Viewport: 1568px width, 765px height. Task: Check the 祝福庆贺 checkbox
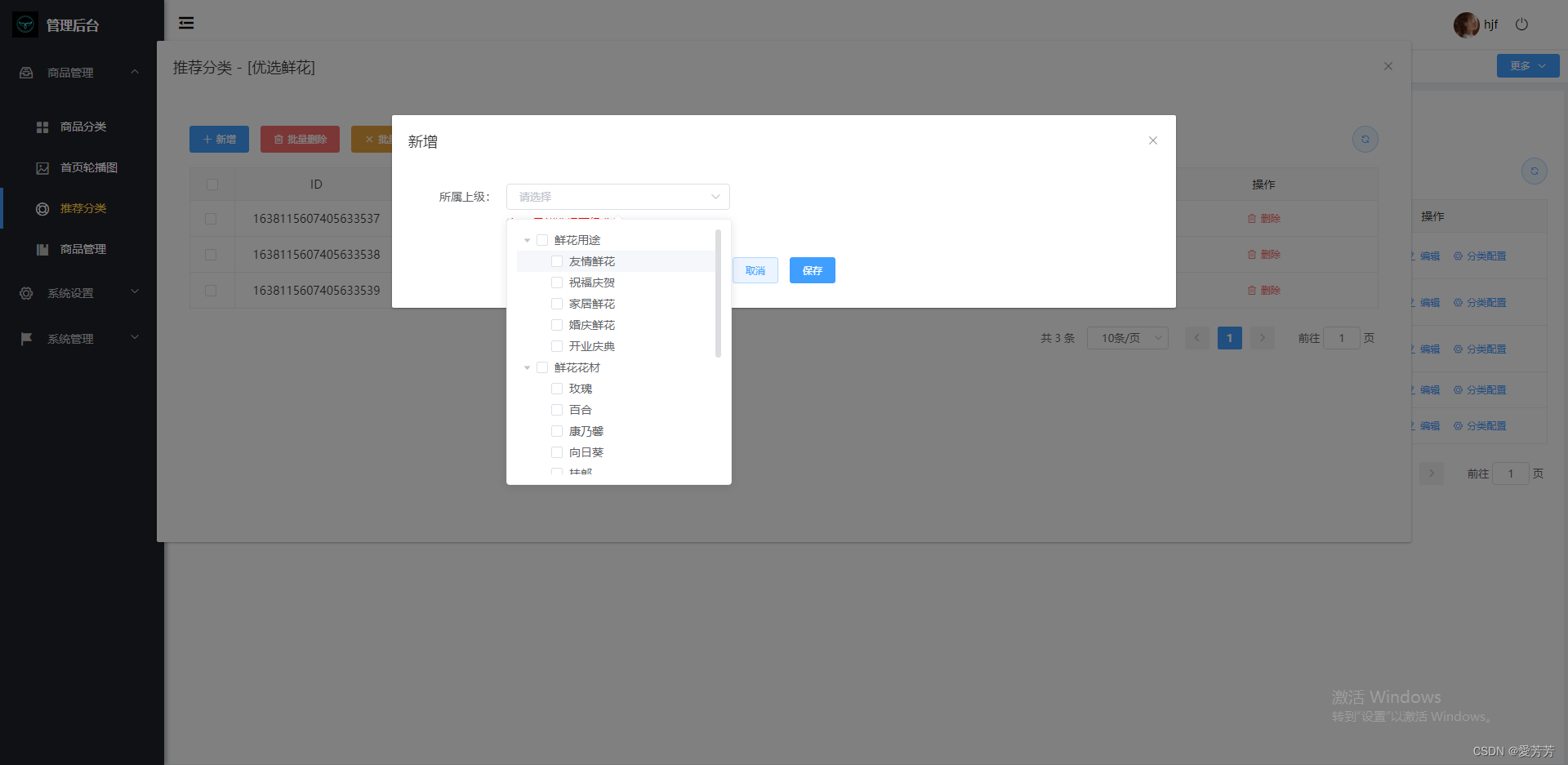coord(557,282)
